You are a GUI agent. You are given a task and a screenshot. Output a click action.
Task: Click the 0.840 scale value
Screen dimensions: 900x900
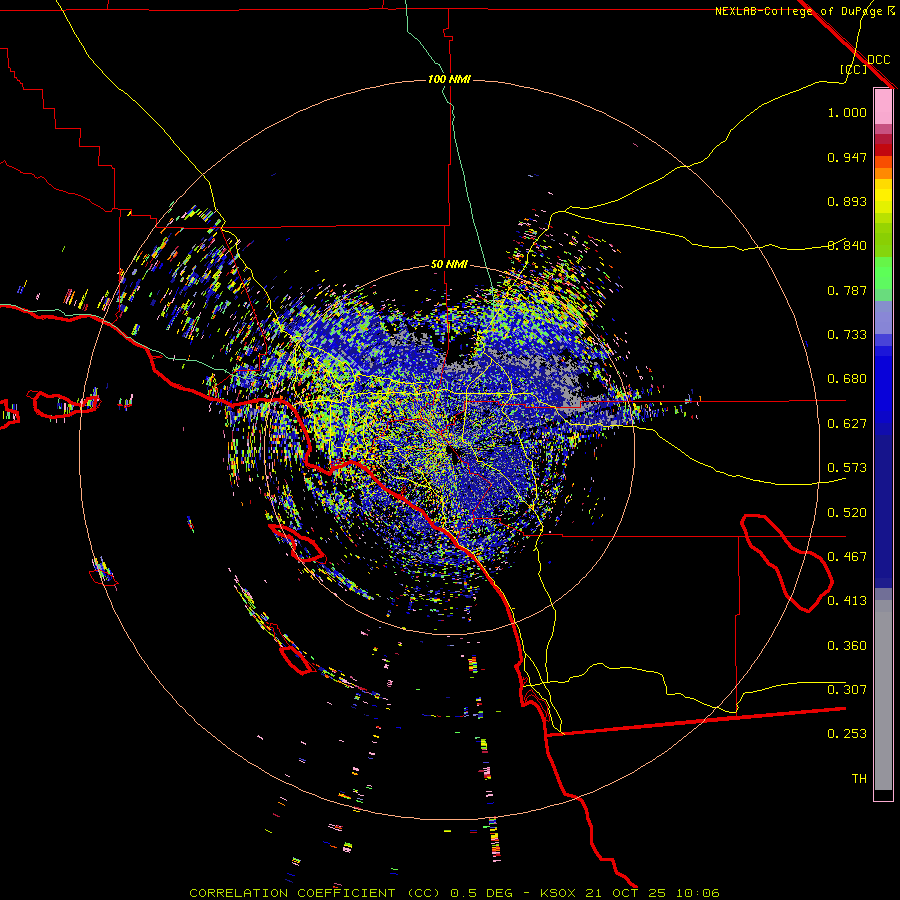[847, 246]
